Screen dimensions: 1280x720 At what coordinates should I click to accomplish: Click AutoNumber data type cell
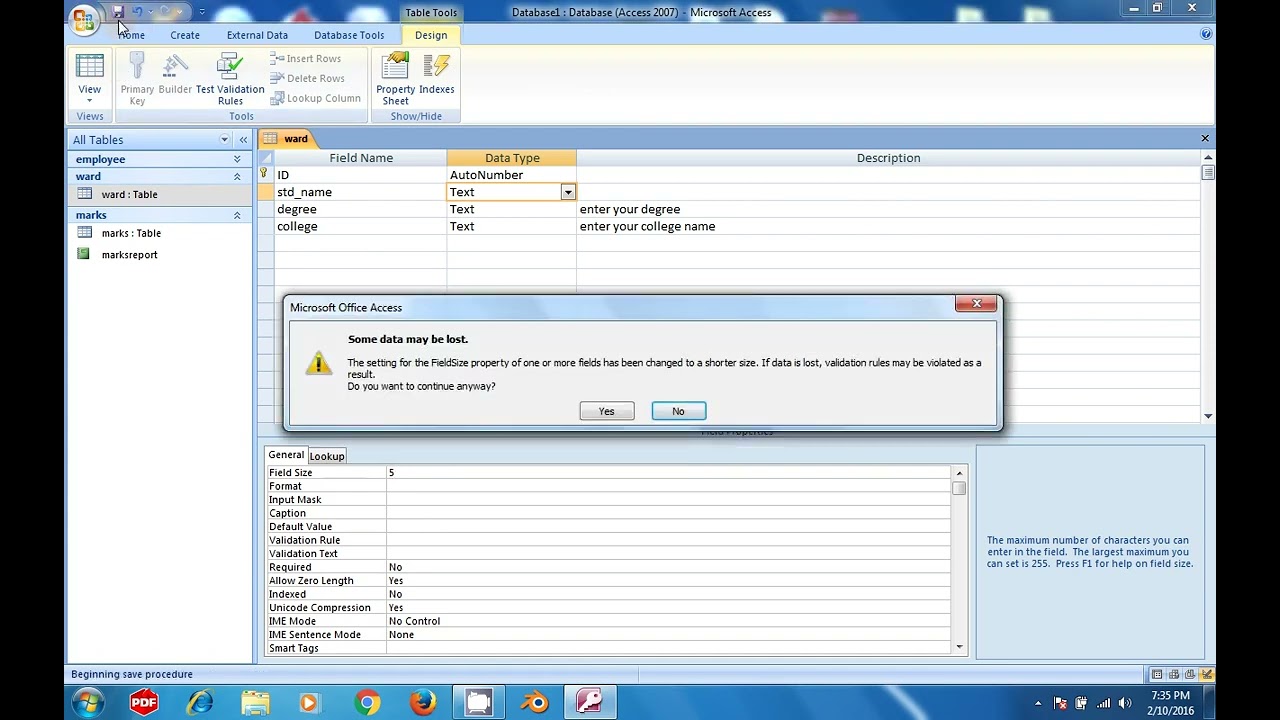[511, 175]
